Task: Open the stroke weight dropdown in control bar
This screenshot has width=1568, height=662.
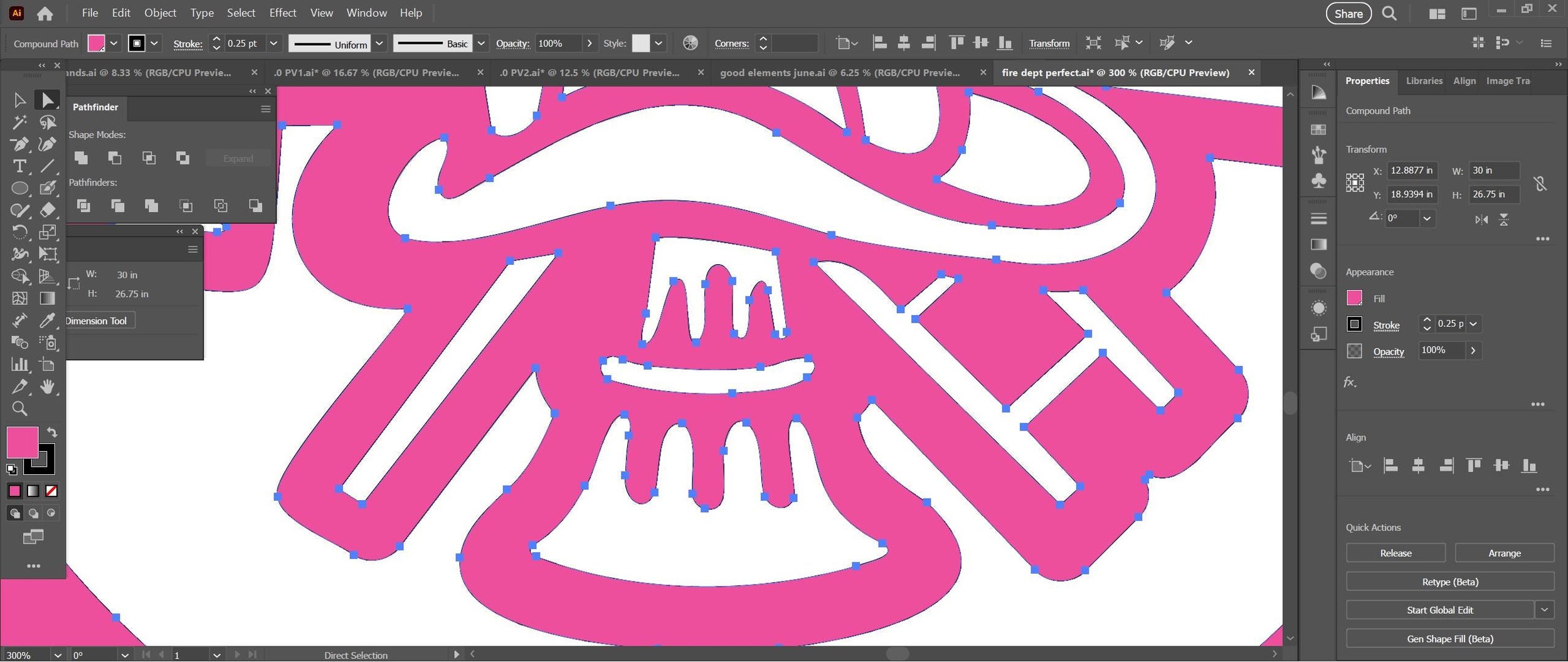Action: pos(273,43)
